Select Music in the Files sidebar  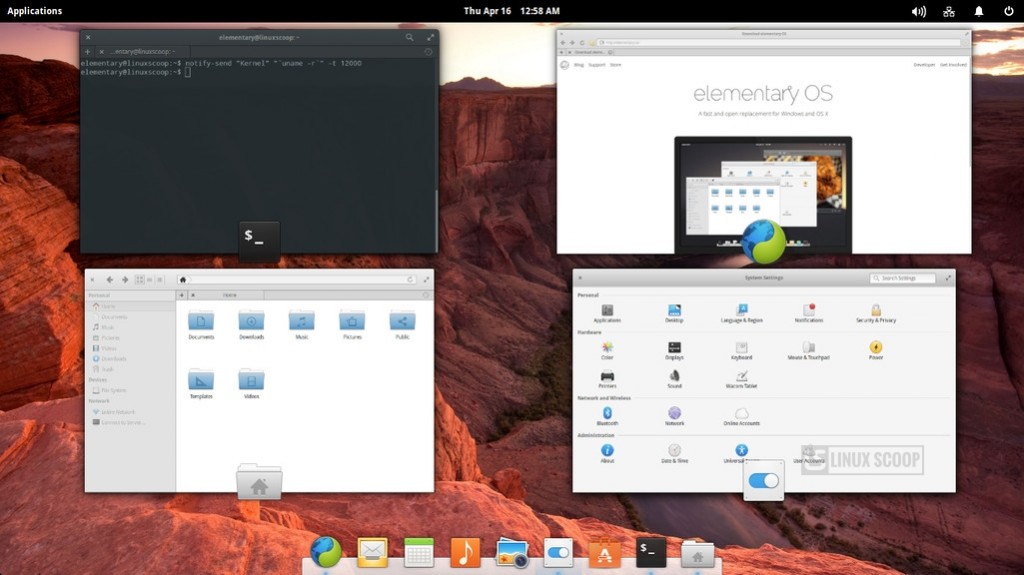108,327
